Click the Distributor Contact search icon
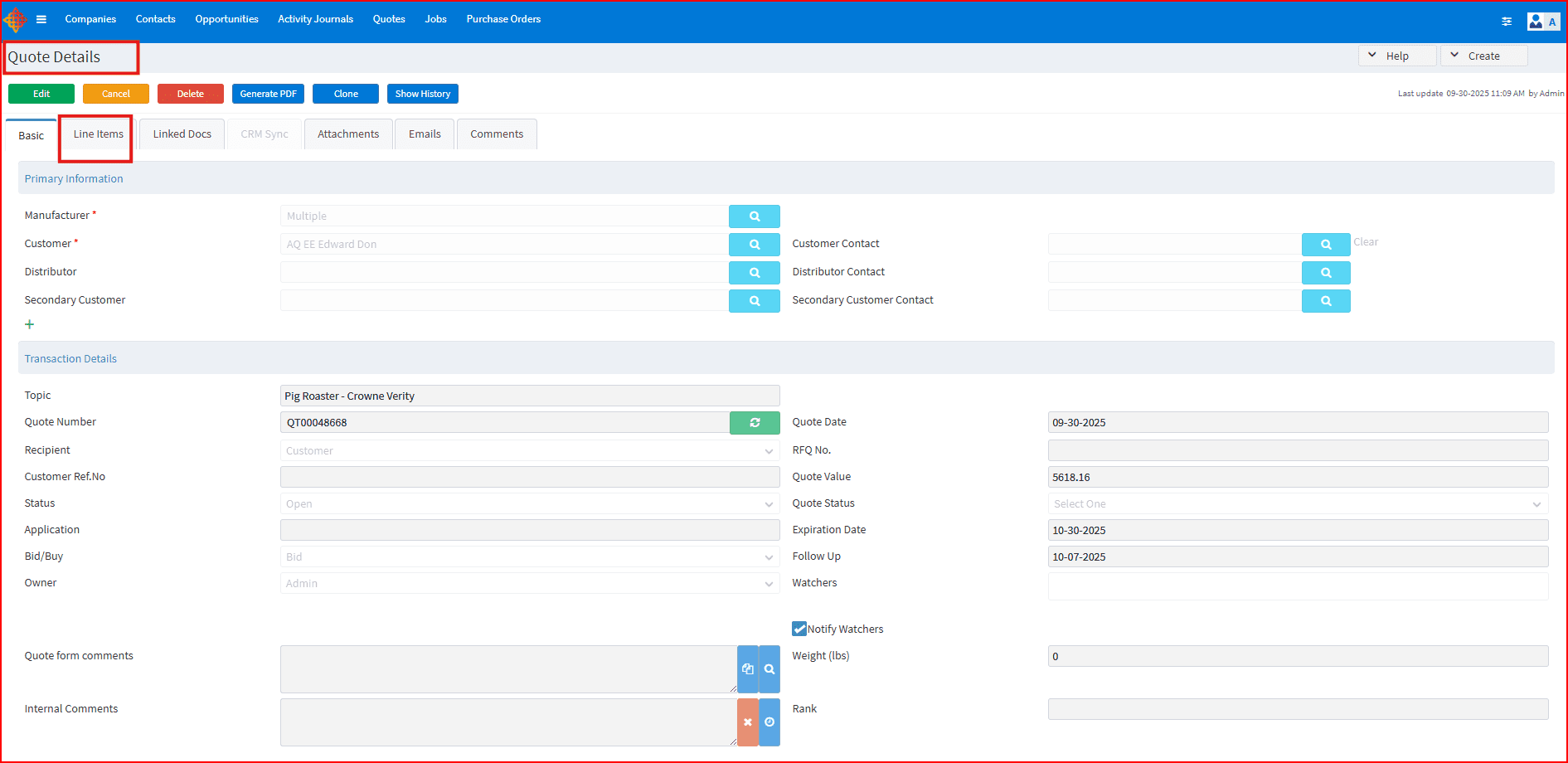Image resolution: width=1568 pixels, height=763 pixels. point(1325,273)
